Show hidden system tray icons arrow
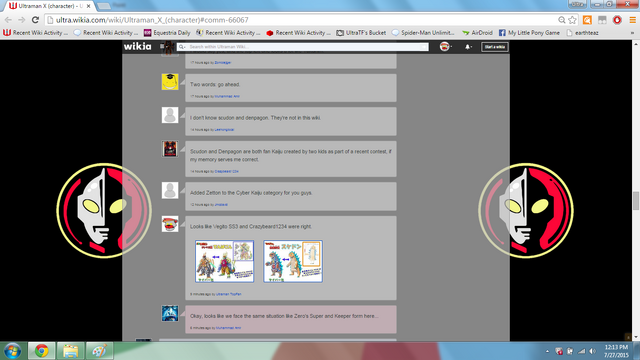 pos(547,351)
